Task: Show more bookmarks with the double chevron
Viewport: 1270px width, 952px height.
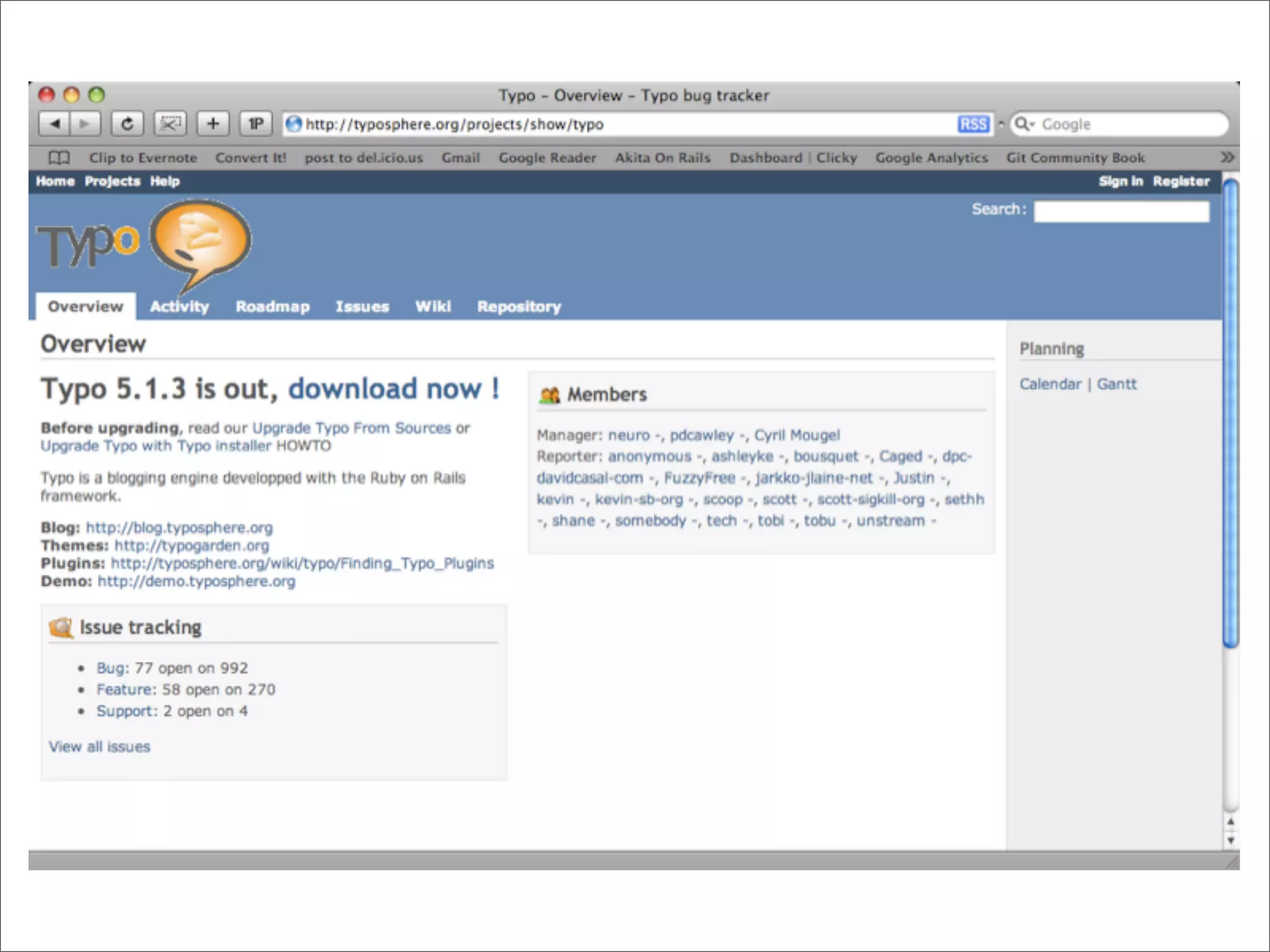Action: (x=1227, y=157)
